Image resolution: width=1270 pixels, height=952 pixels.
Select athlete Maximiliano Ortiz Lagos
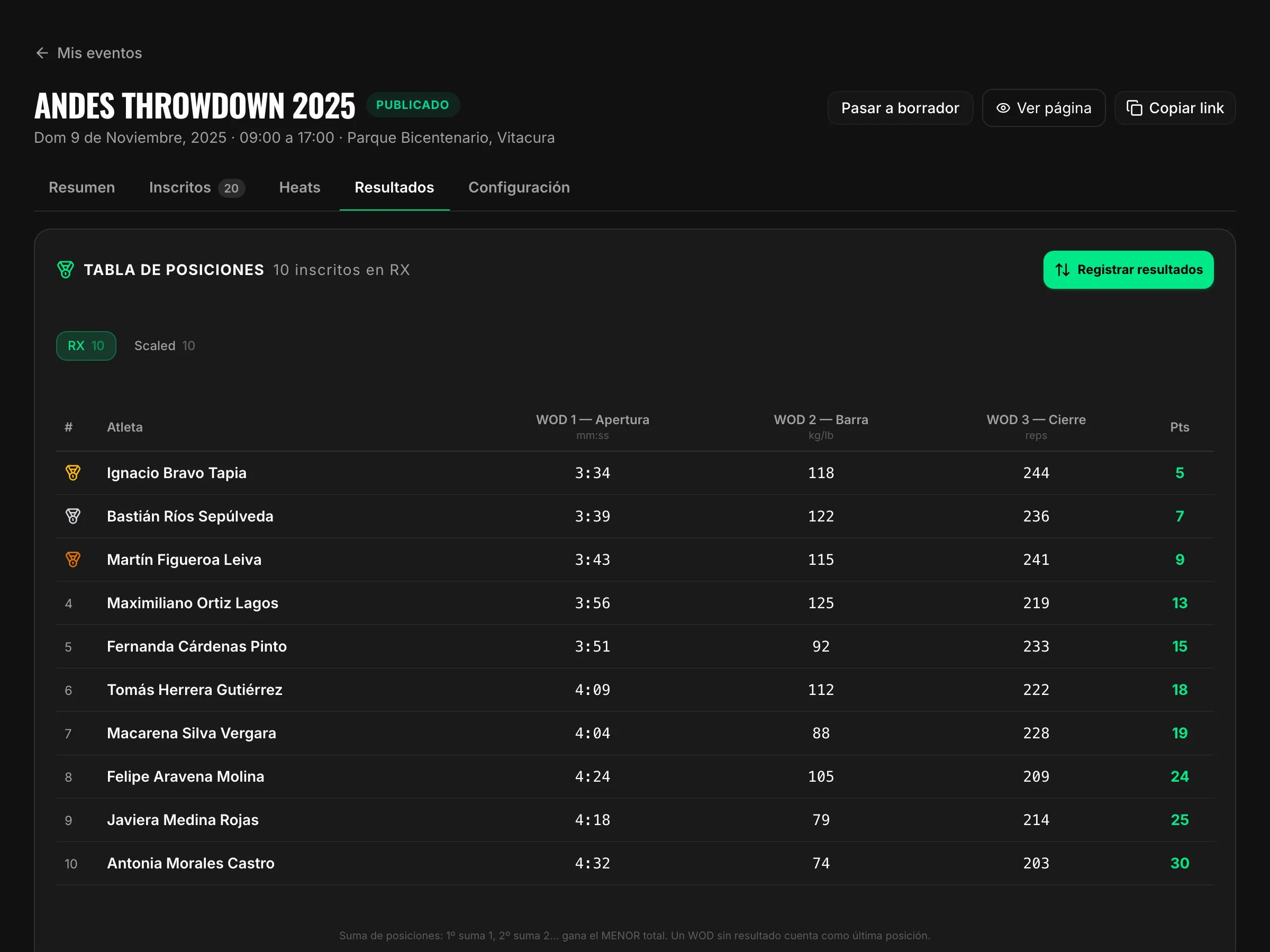coord(192,603)
